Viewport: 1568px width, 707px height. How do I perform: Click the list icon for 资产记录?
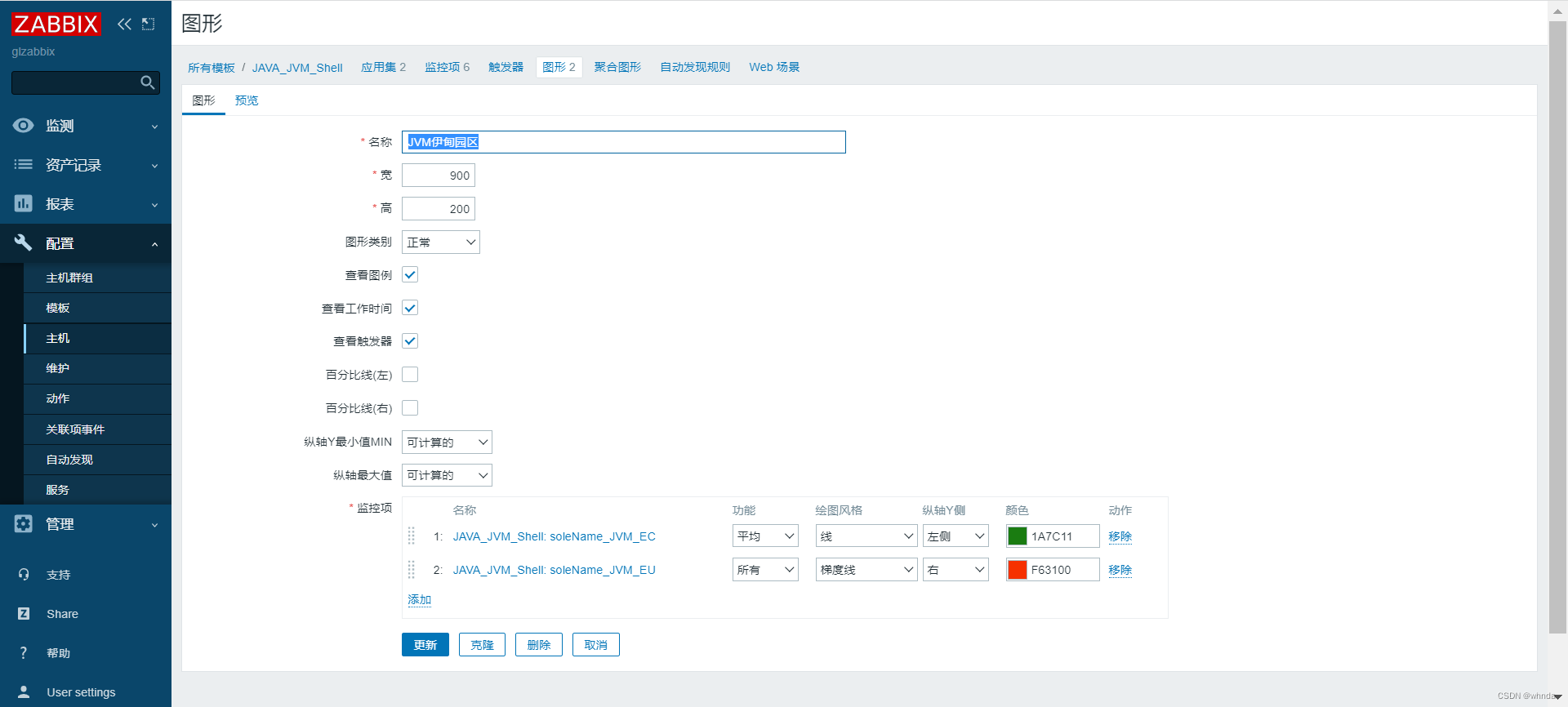(x=24, y=164)
